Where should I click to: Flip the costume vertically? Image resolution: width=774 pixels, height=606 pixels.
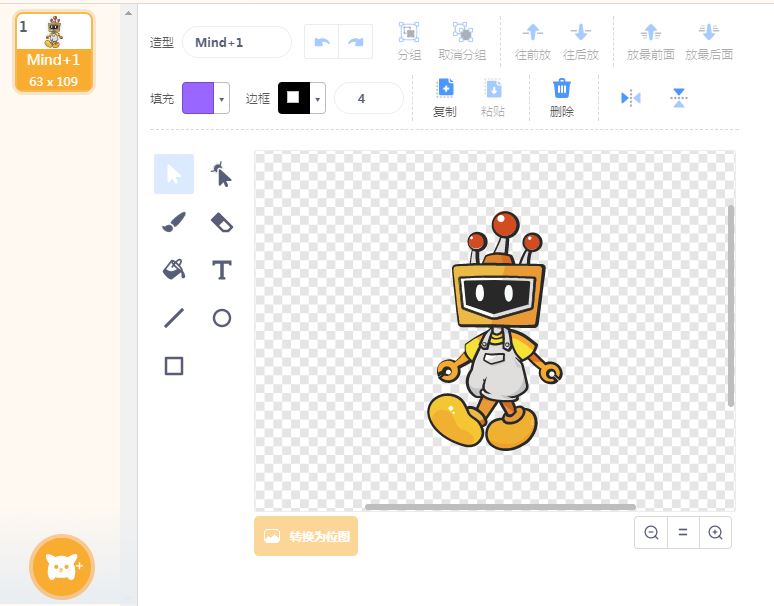679,98
